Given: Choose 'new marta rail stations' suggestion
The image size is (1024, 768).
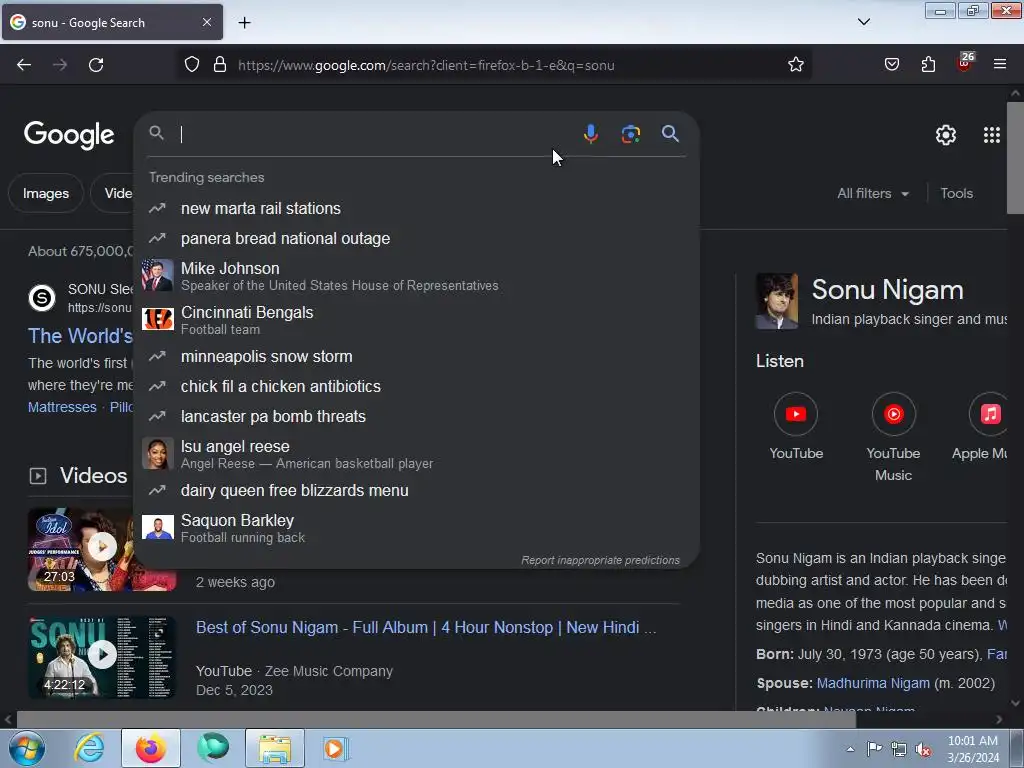Looking at the screenshot, I should click(x=416, y=208).
